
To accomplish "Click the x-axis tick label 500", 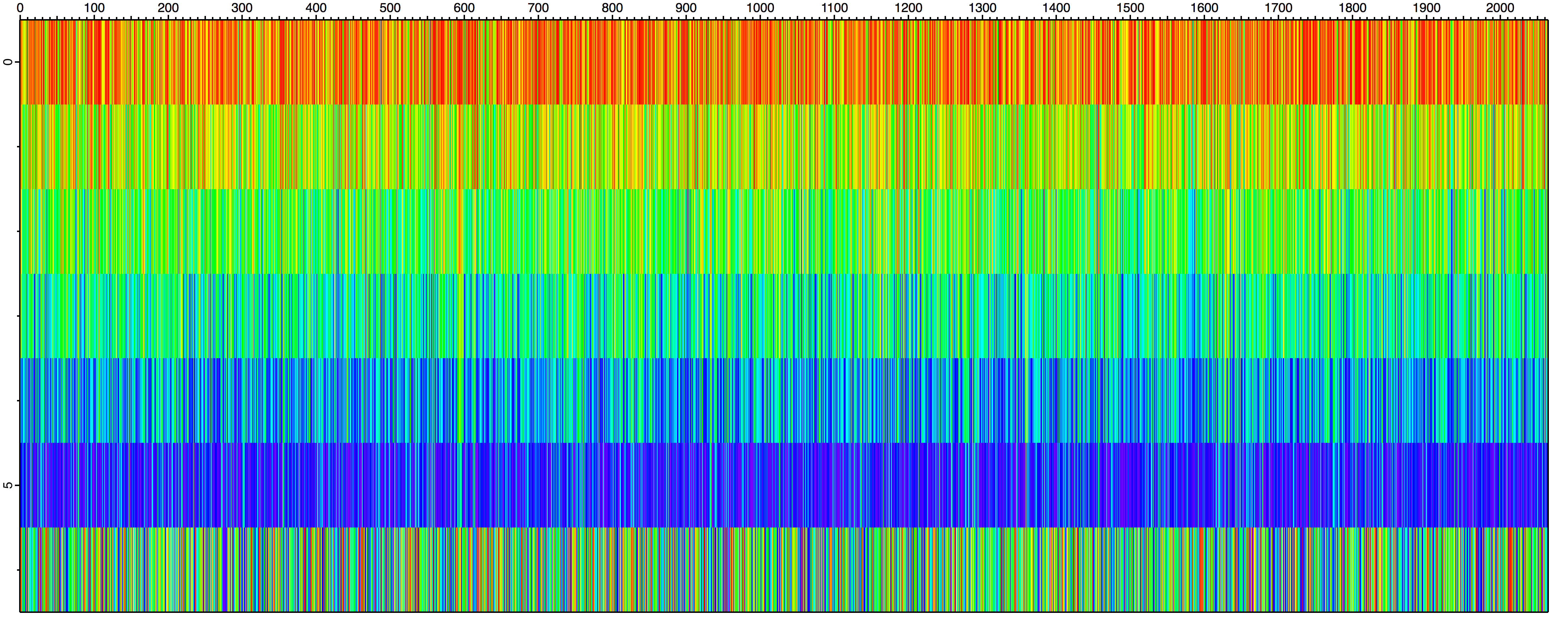I will coord(390,8).
